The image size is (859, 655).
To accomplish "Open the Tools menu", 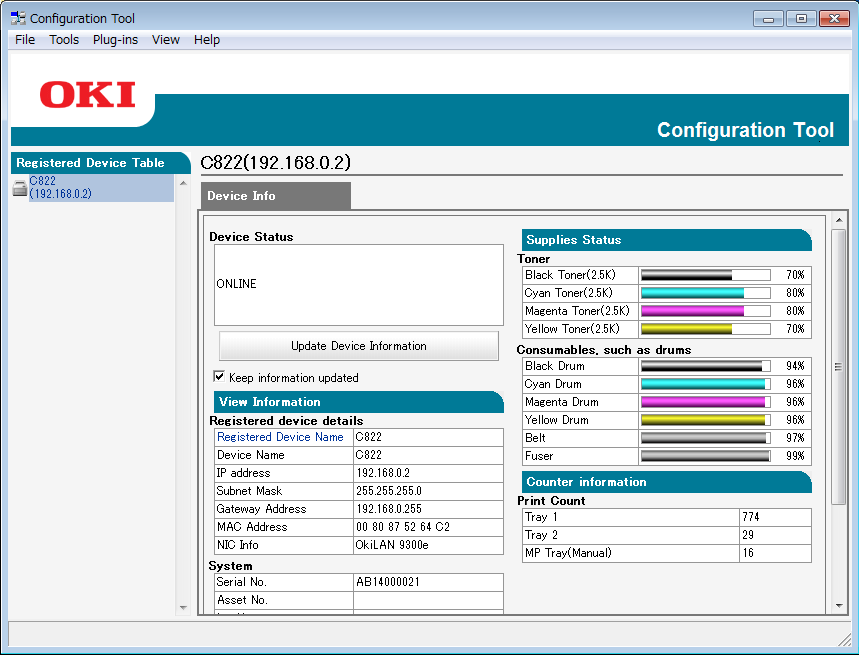I will [x=64, y=40].
